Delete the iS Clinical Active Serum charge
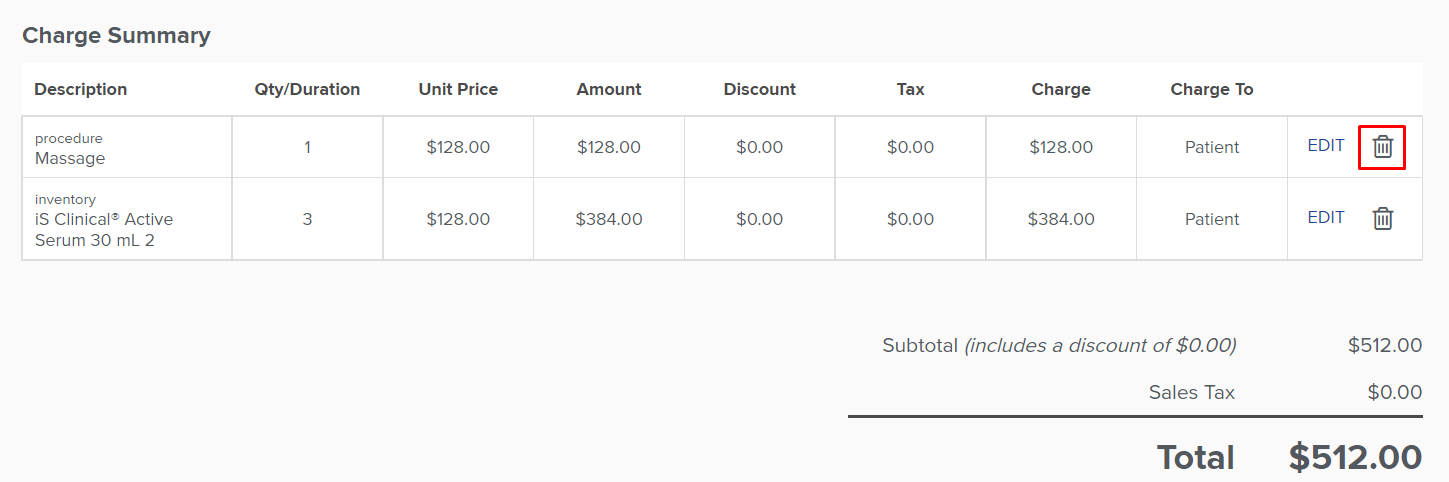The height and width of the screenshot is (482, 1449). (1382, 219)
